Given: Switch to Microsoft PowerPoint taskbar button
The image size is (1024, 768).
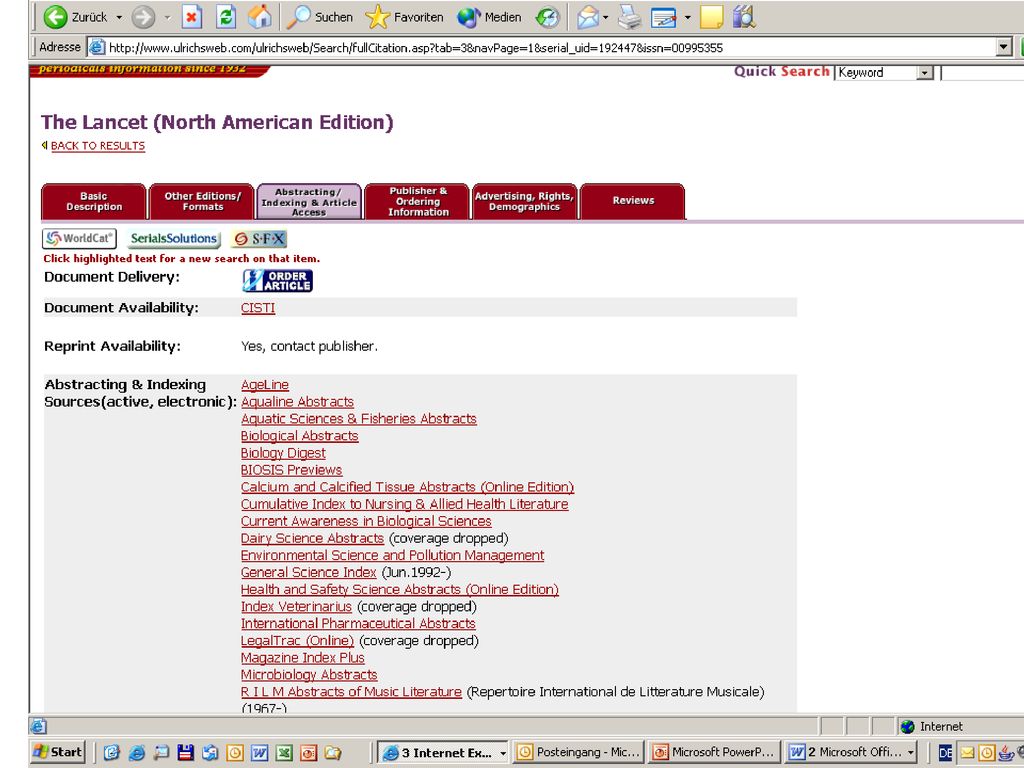Looking at the screenshot, I should pos(714,753).
